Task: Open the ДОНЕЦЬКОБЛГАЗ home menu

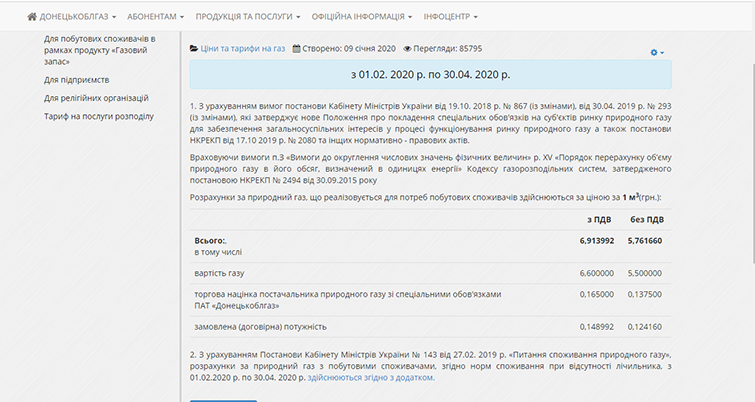Action: tap(72, 16)
